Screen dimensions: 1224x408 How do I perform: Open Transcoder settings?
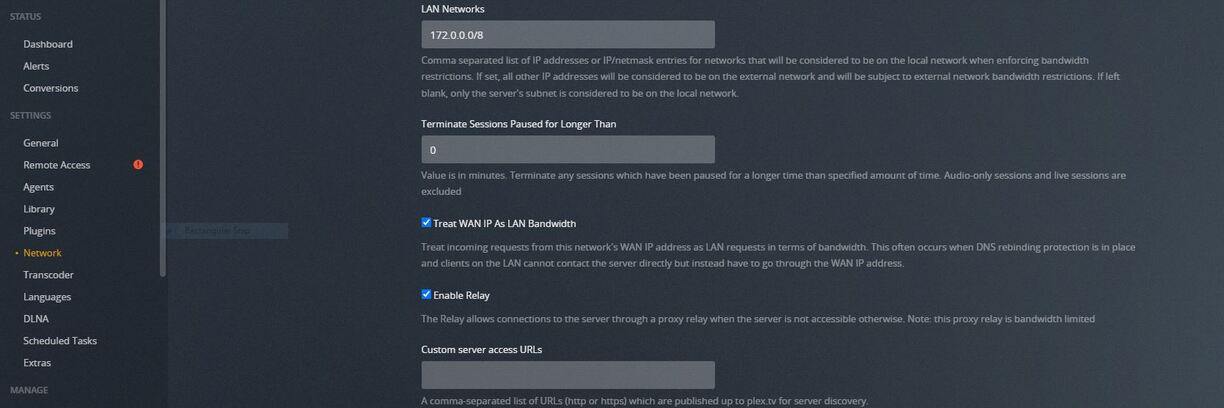pyautogui.click(x=49, y=275)
